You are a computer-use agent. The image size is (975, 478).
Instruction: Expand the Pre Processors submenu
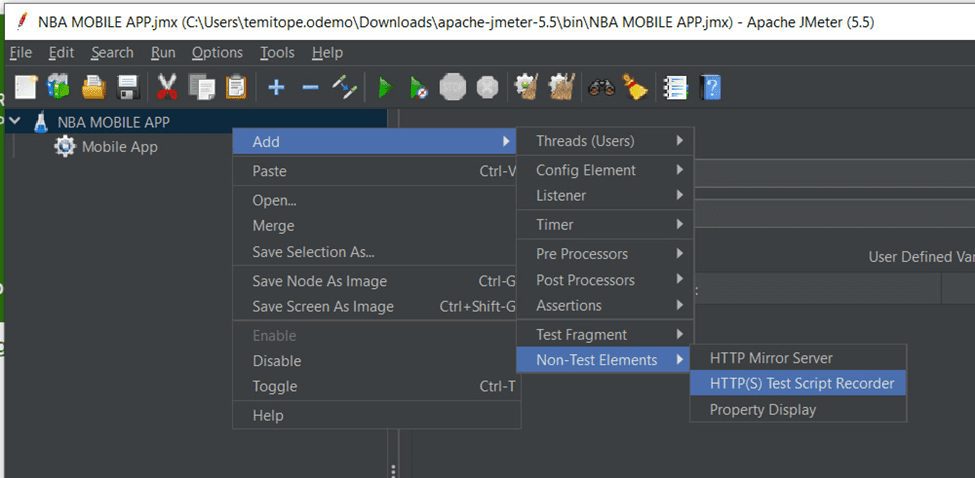click(x=605, y=254)
